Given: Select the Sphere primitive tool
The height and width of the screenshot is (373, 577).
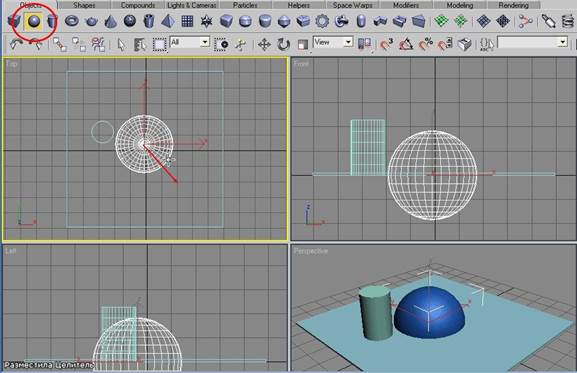Looking at the screenshot, I should pyautogui.click(x=33, y=21).
